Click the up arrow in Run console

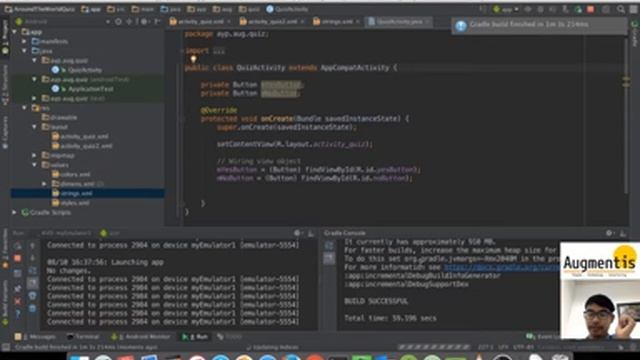tap(33, 246)
